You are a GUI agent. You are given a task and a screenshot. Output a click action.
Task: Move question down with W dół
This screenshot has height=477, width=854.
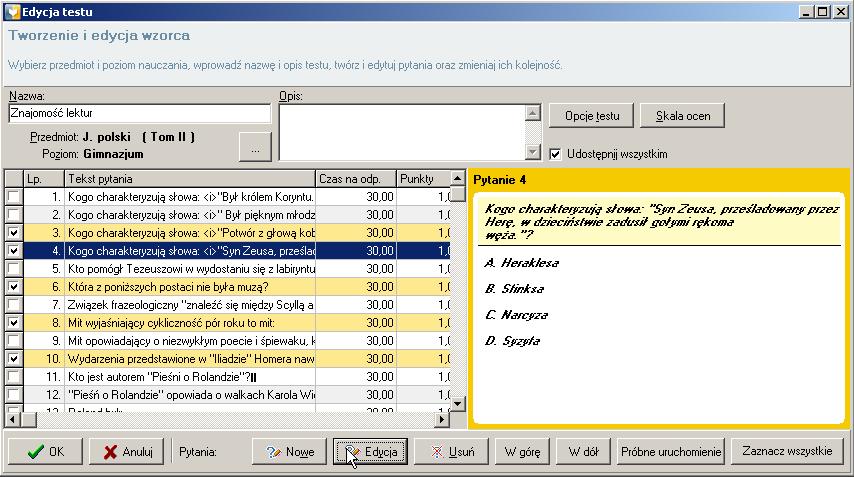[x=583, y=451]
